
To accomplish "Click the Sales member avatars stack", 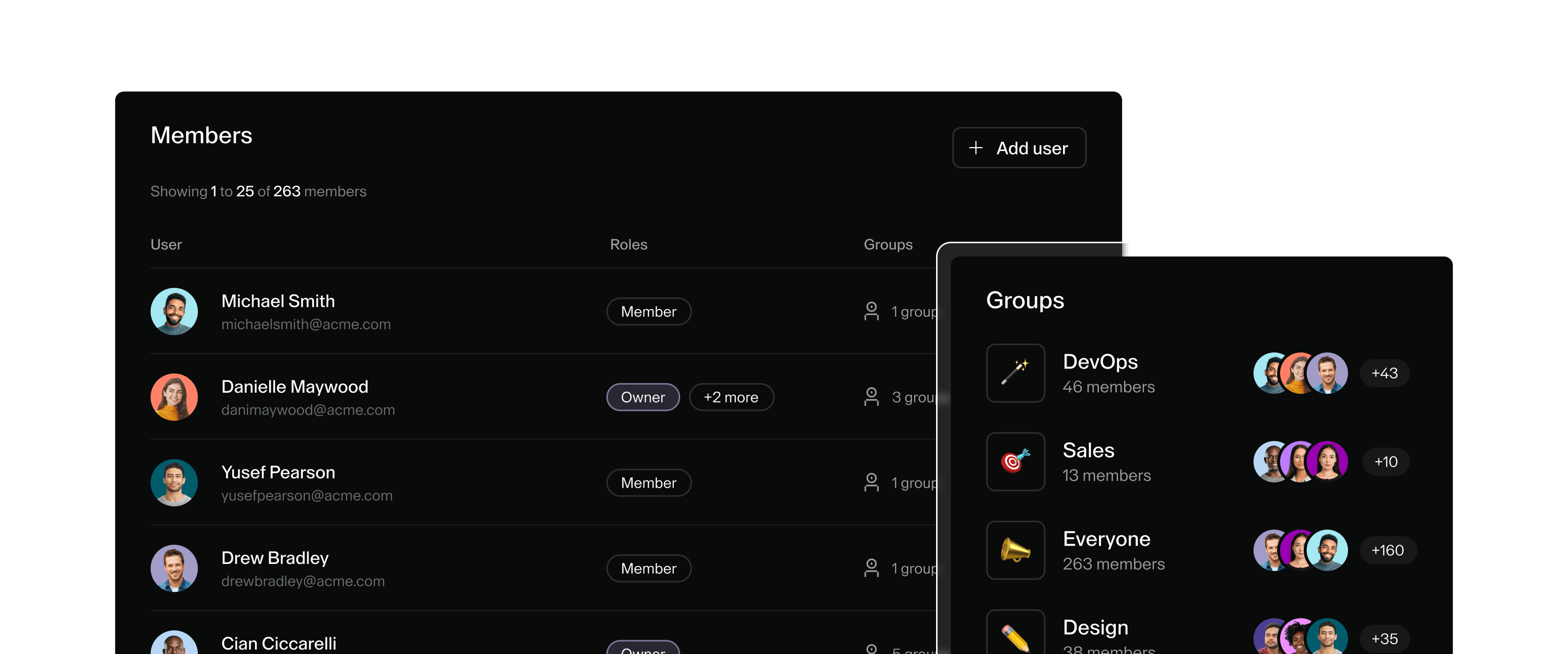I will point(1301,462).
